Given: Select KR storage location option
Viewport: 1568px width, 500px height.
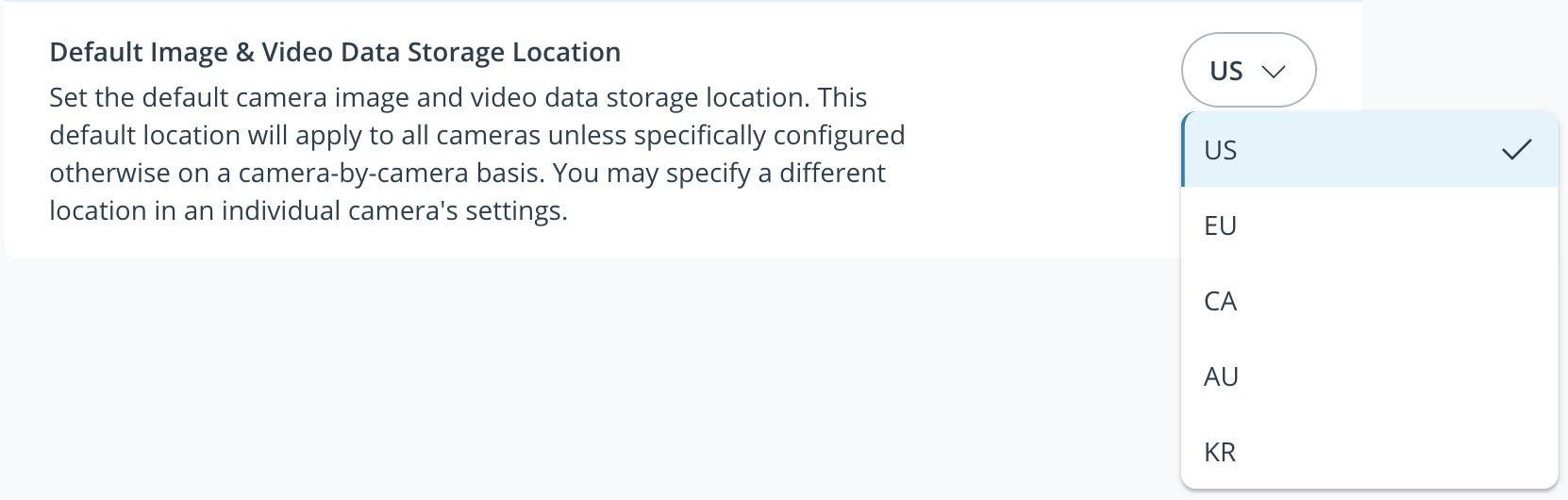Looking at the screenshot, I should 1220,452.
